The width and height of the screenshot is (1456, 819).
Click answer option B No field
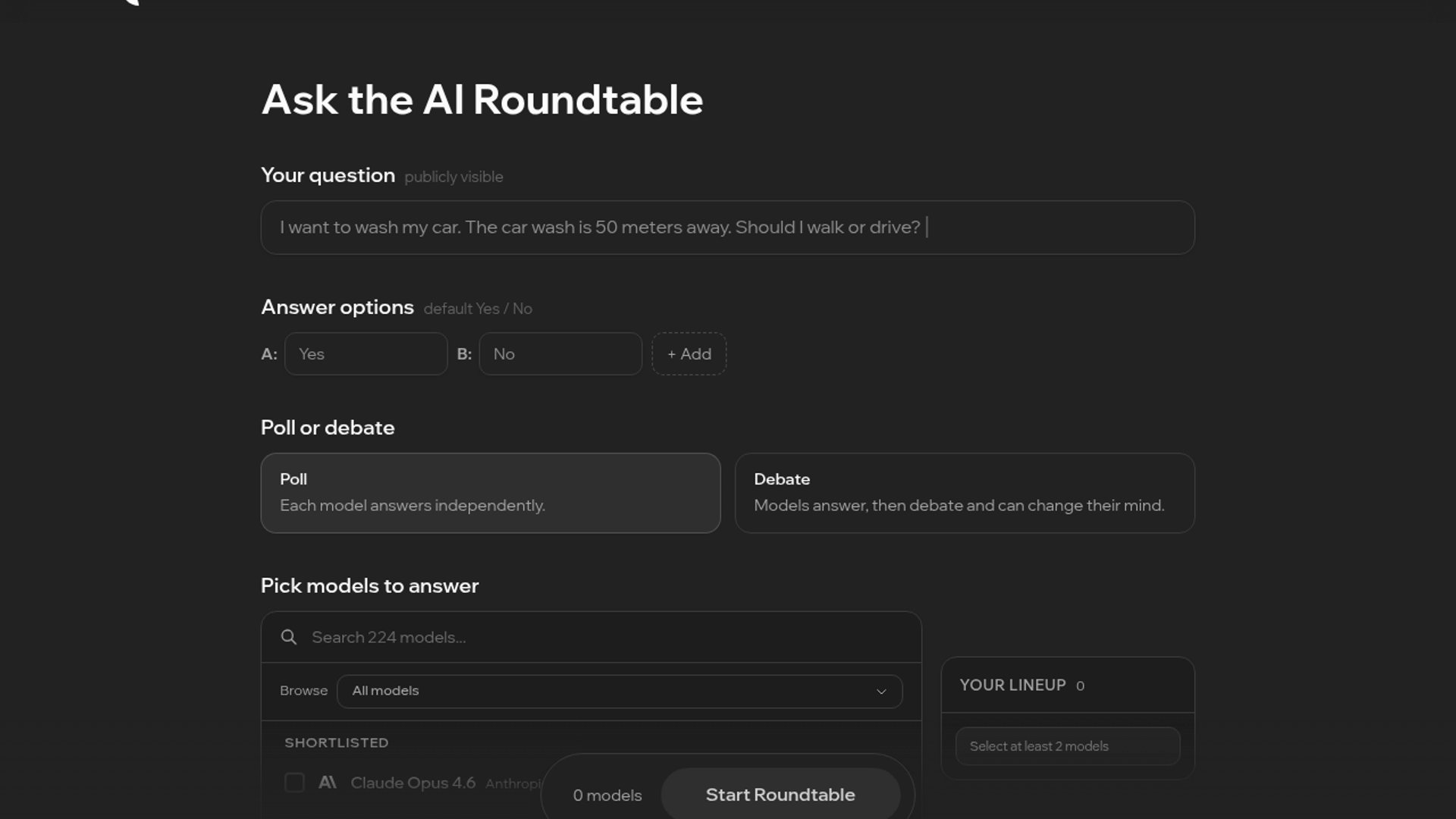[560, 354]
